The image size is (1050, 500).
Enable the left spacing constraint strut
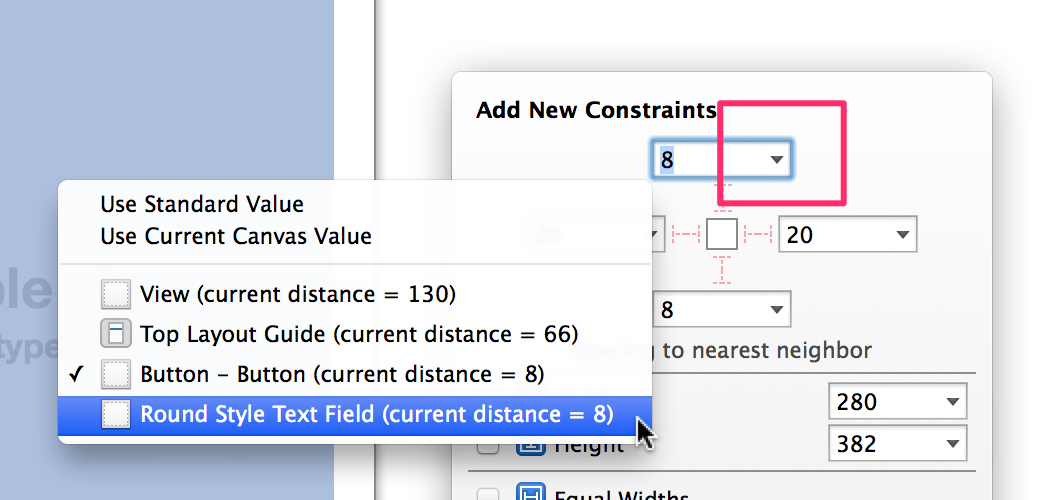tap(686, 234)
